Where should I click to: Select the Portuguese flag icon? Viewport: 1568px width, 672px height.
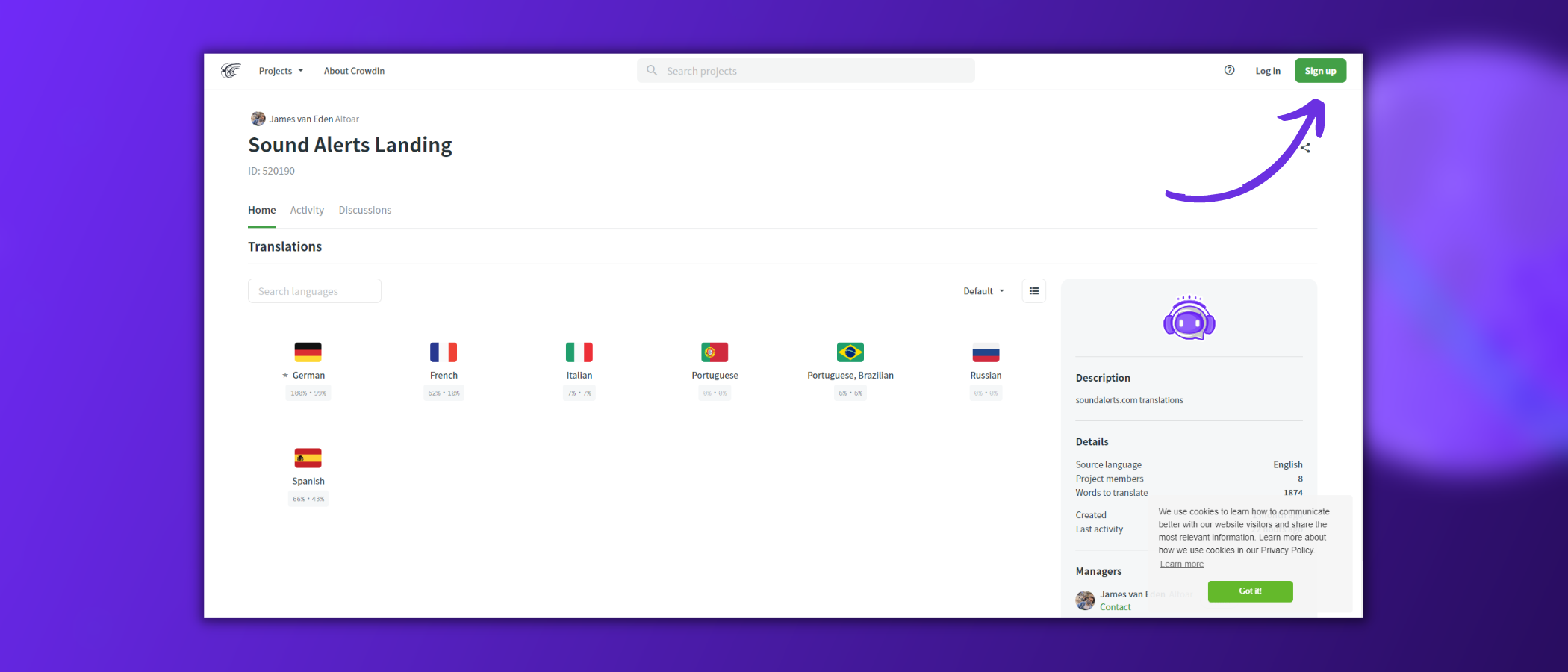point(715,352)
